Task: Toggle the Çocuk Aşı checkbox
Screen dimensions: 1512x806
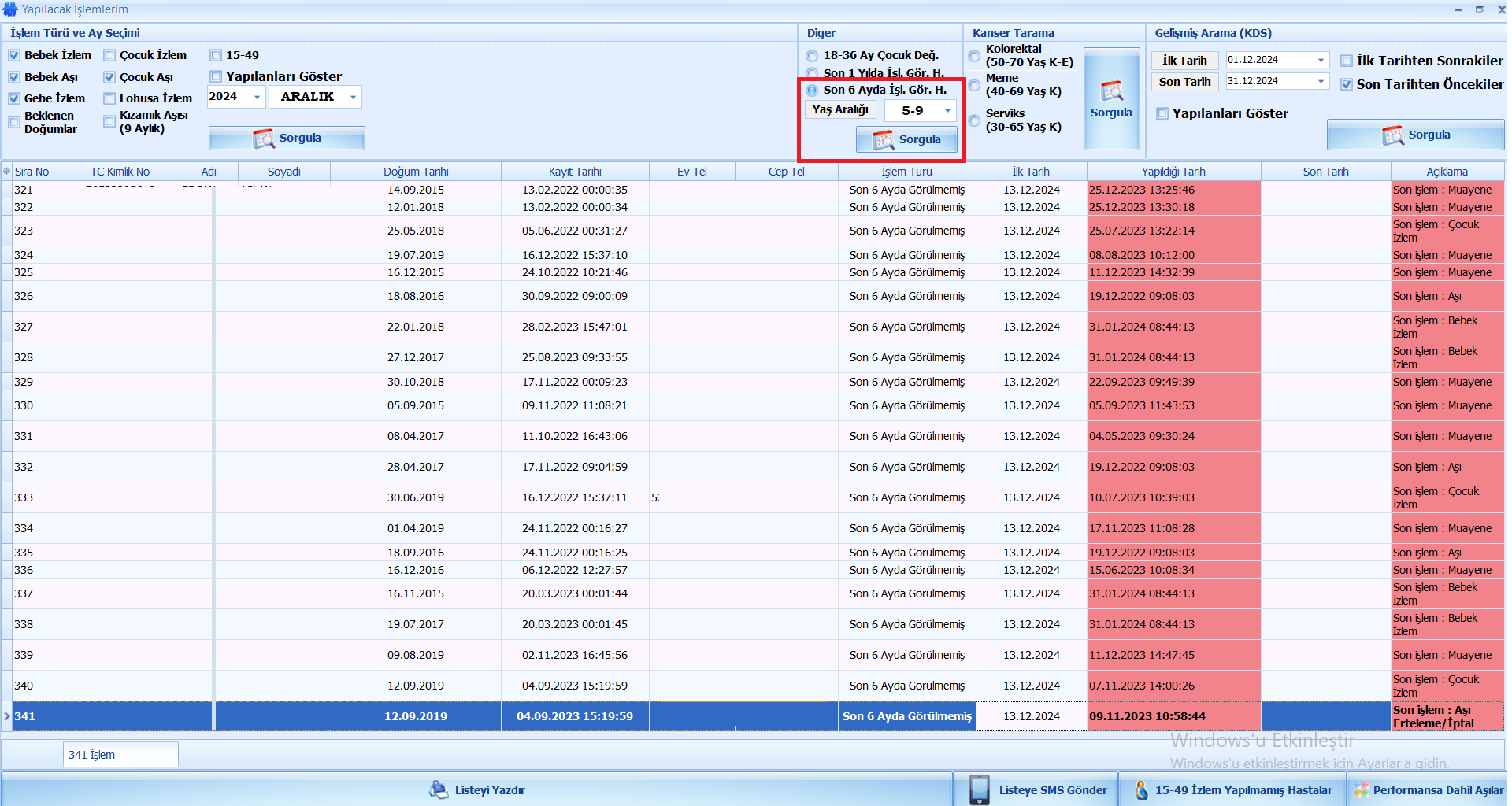Action: click(109, 77)
